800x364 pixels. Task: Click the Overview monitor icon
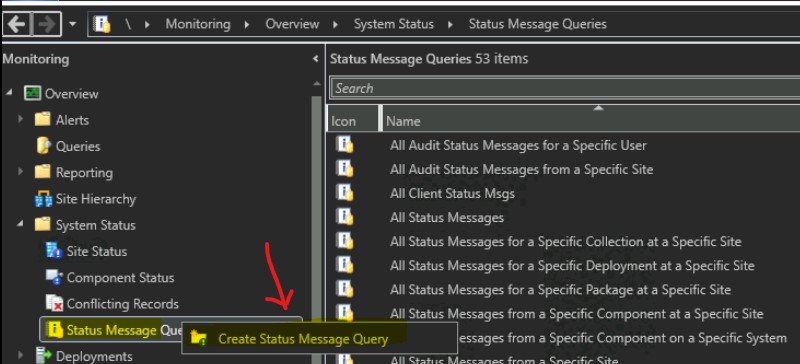click(x=32, y=93)
